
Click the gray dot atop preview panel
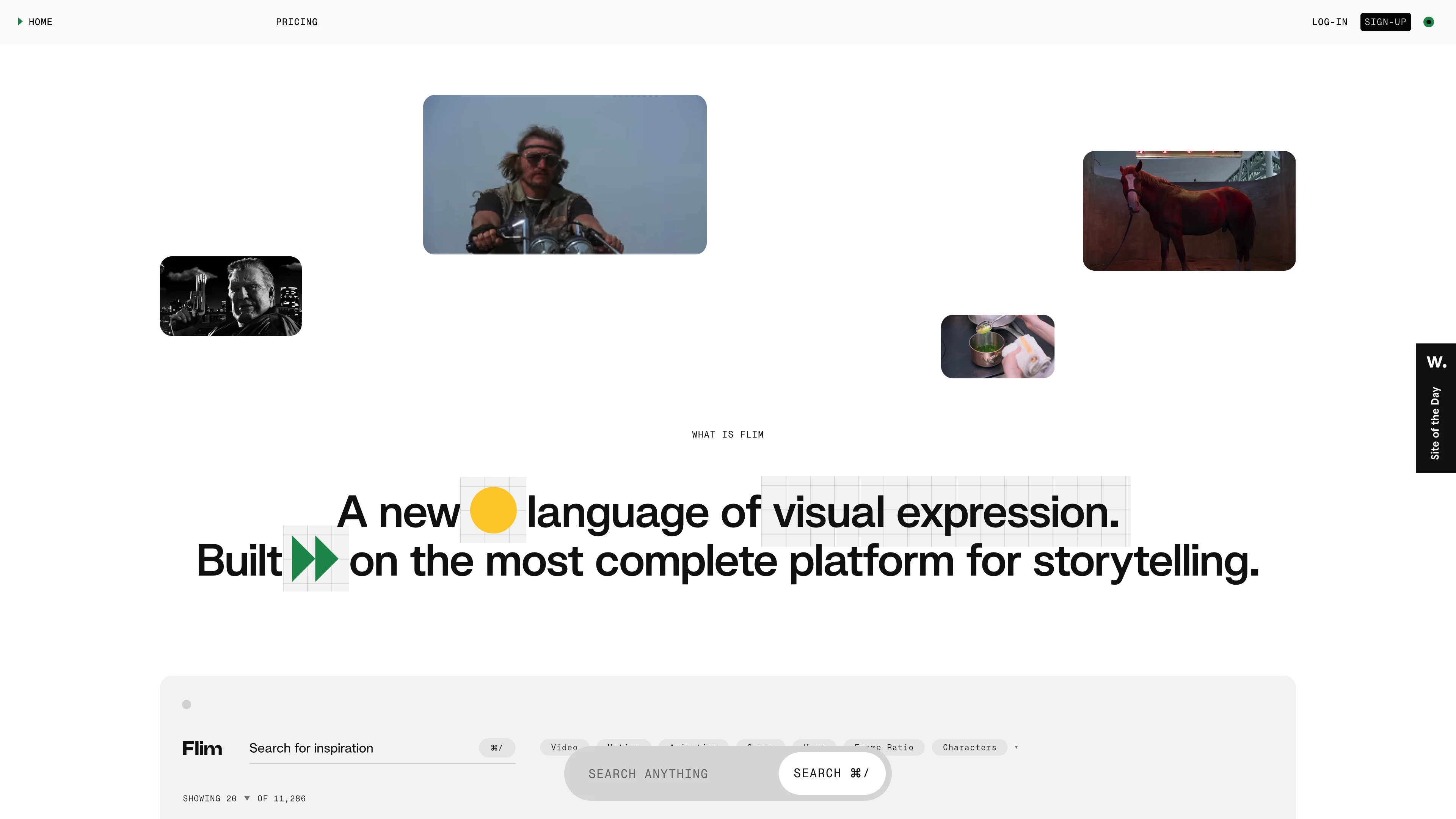187,704
